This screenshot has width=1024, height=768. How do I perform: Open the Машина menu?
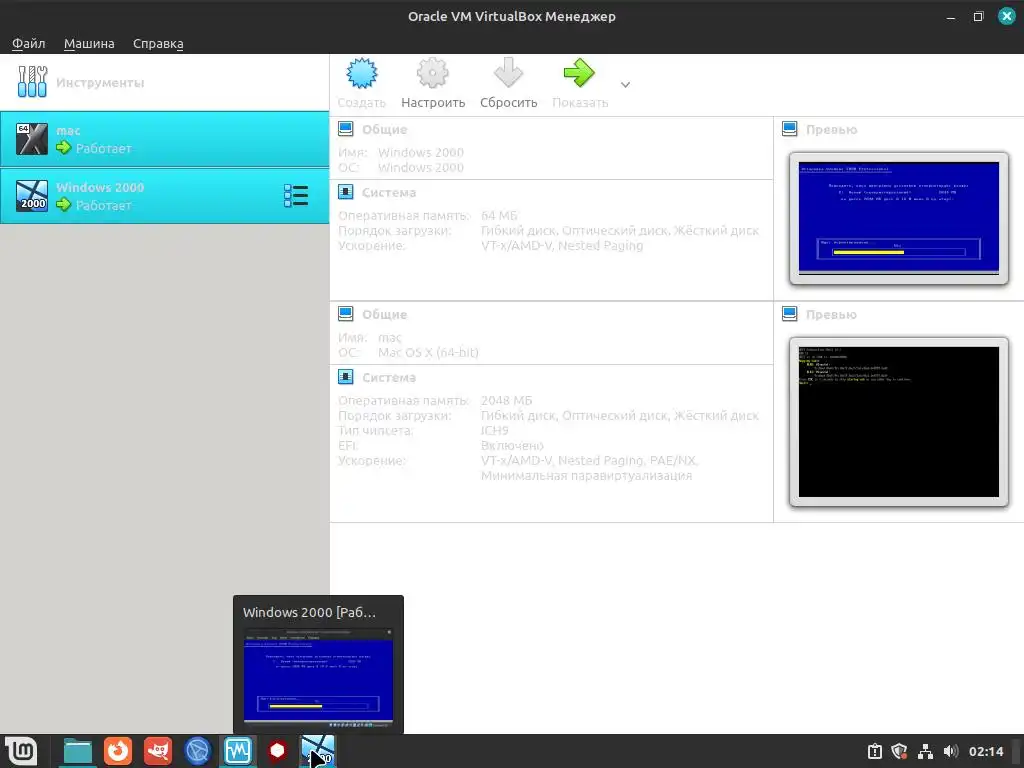coord(89,44)
